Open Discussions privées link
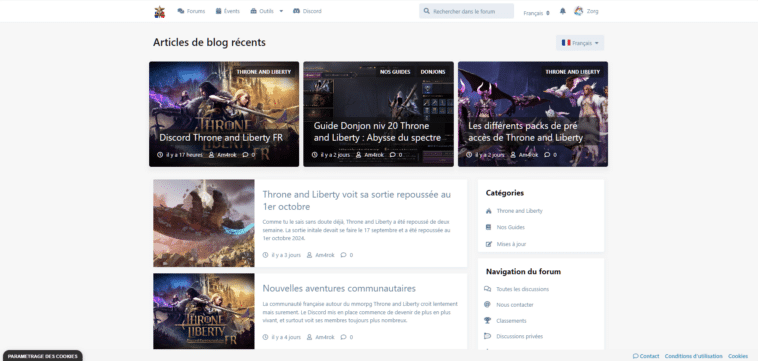 [x=520, y=336]
